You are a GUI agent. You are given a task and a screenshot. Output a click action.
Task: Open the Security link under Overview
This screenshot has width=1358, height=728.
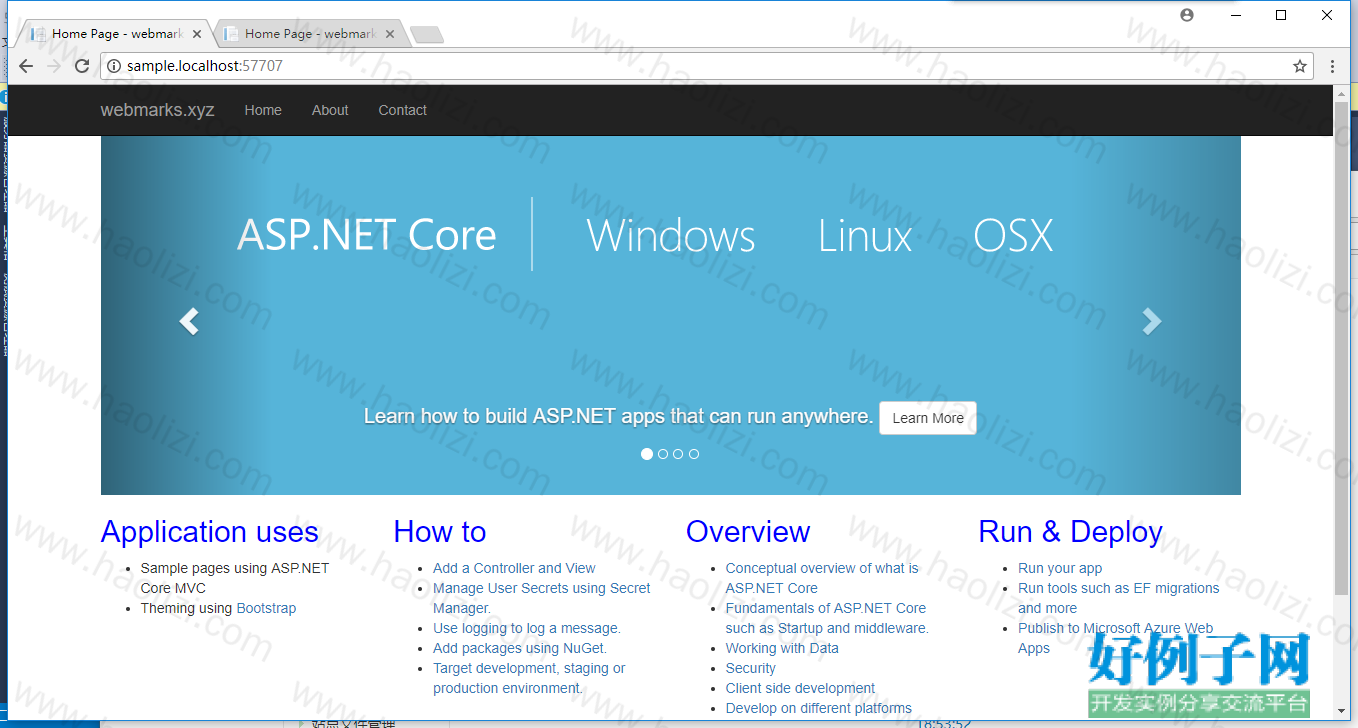pyautogui.click(x=750, y=668)
